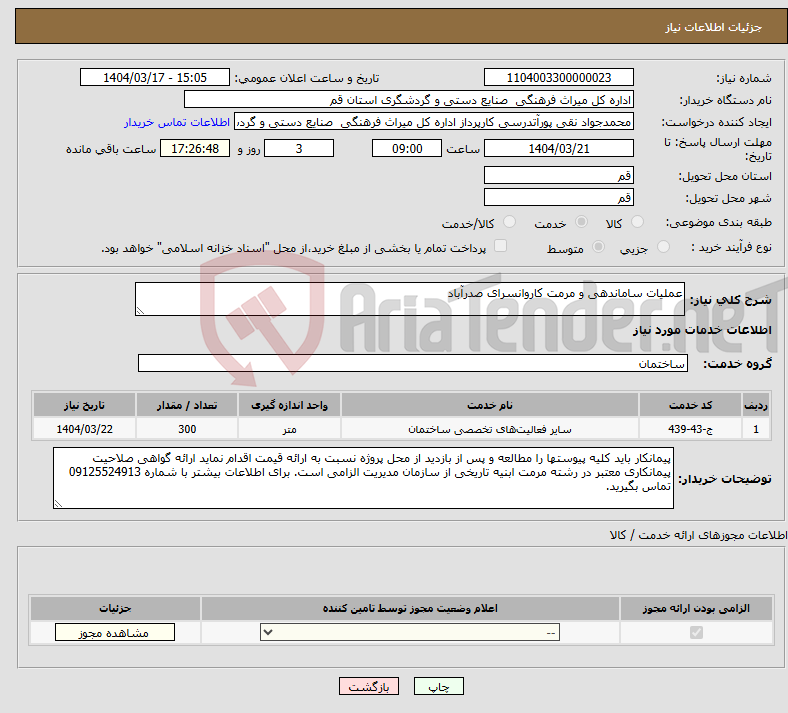Click the تعداد / مقدار column header

pyautogui.click(x=186, y=405)
